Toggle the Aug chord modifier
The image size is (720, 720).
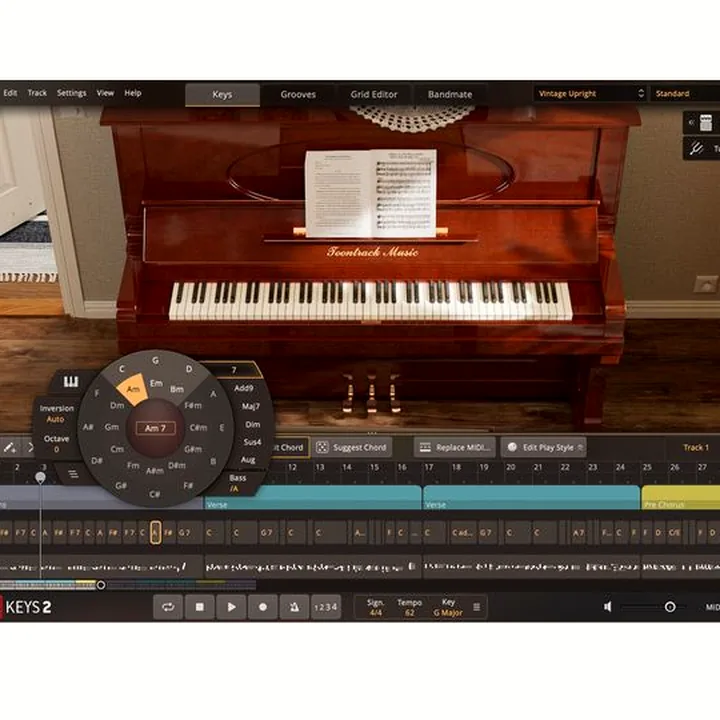click(x=248, y=460)
